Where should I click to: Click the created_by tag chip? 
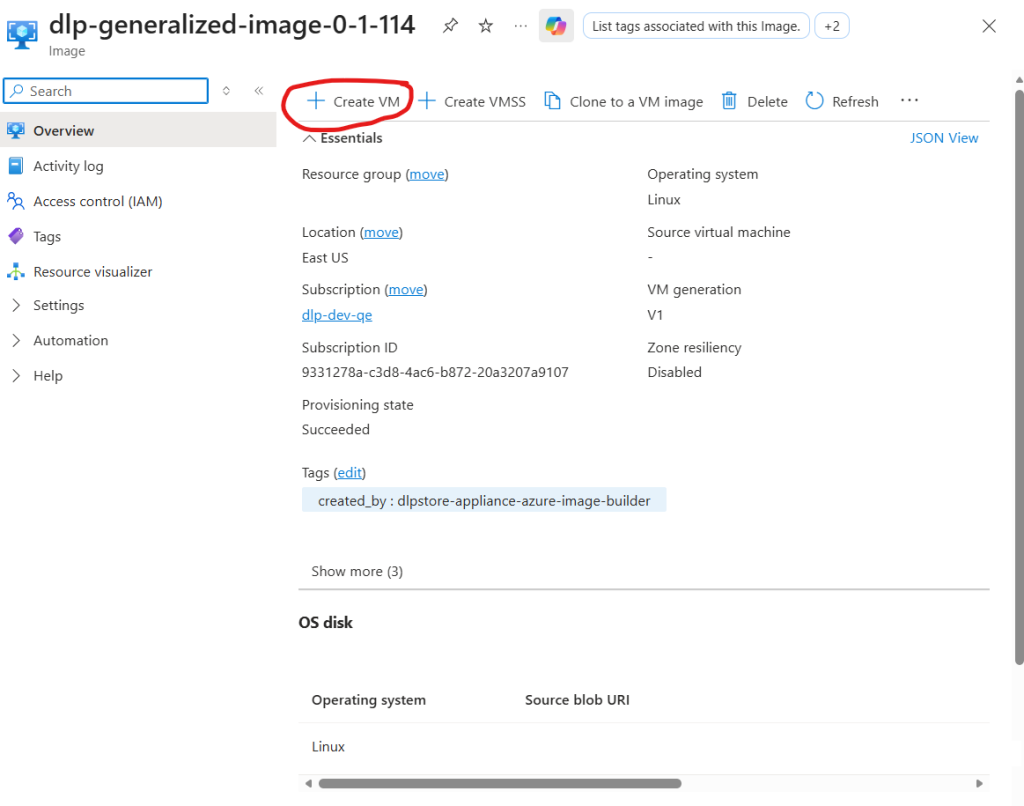[x=484, y=500]
